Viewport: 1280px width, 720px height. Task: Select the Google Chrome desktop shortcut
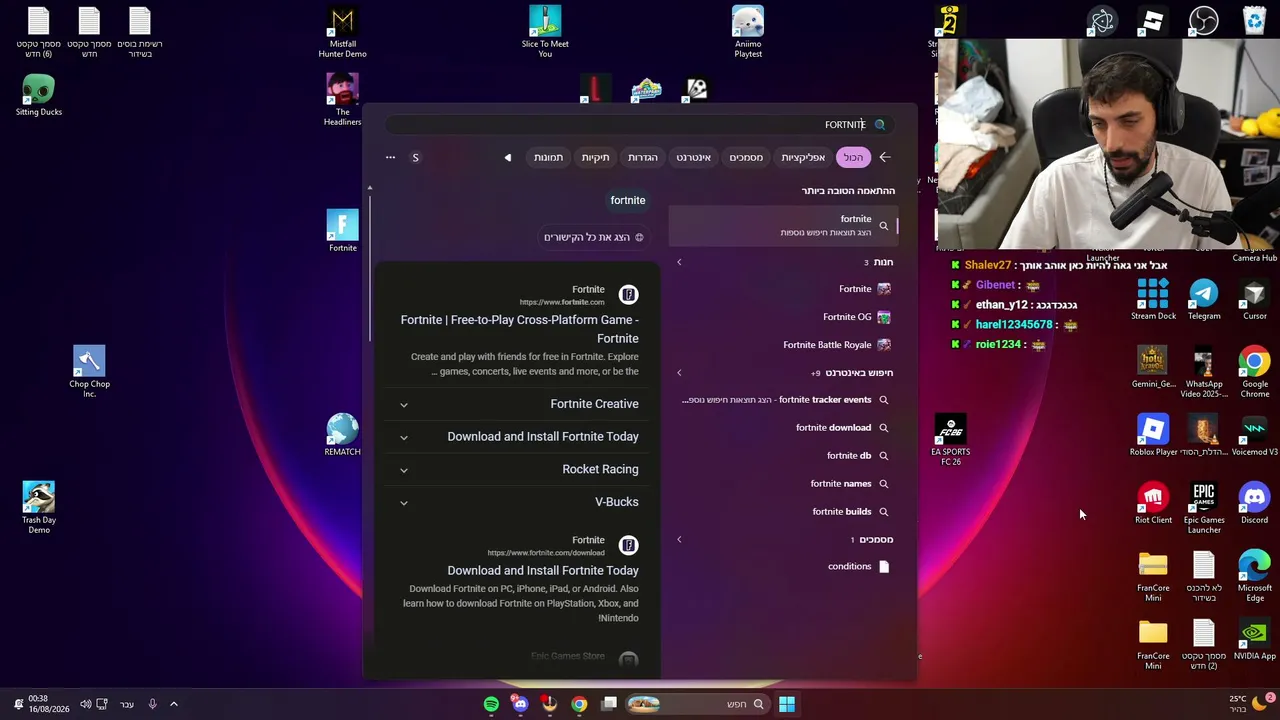click(x=1254, y=372)
